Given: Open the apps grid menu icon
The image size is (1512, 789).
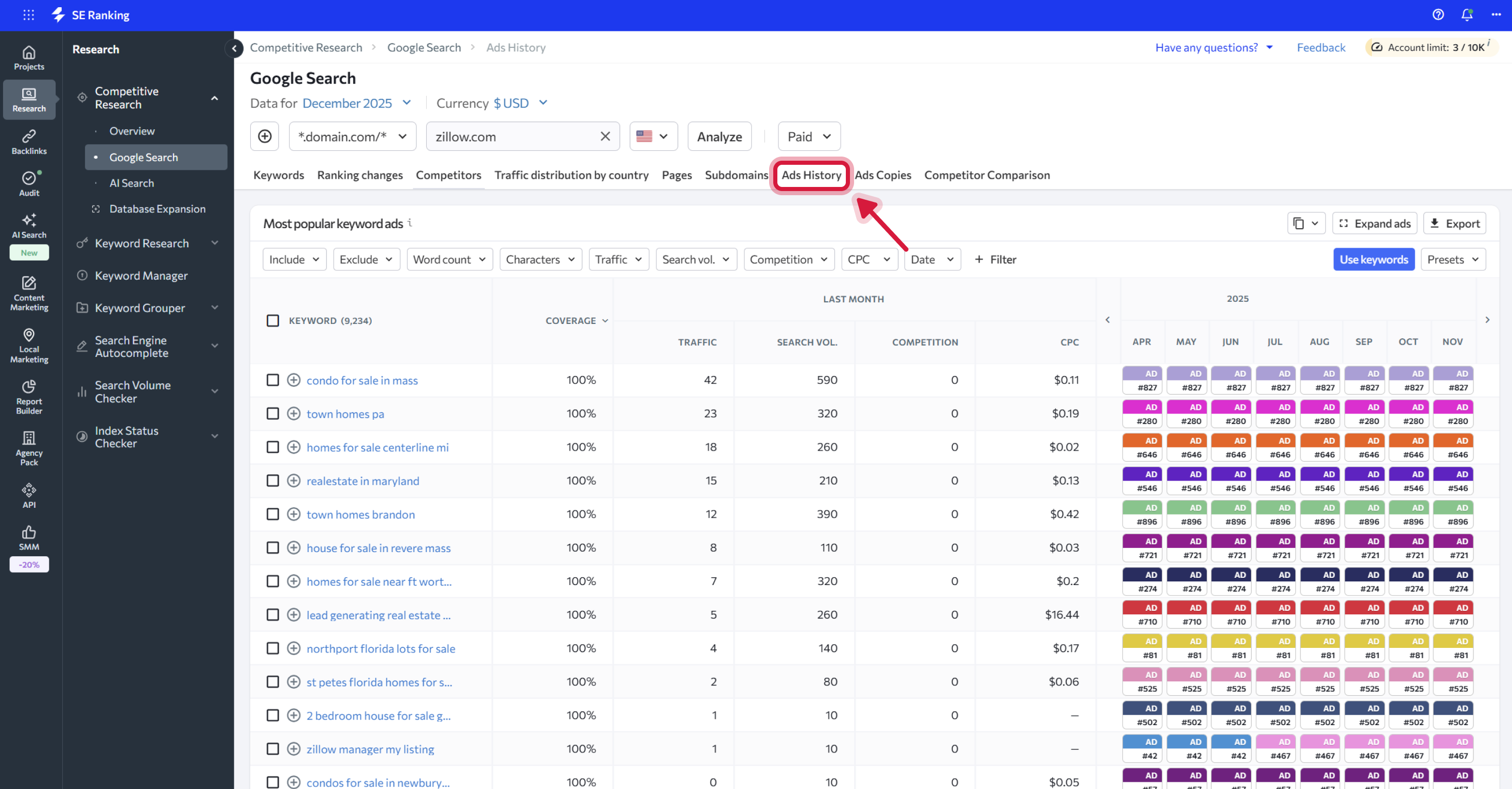Looking at the screenshot, I should tap(28, 14).
